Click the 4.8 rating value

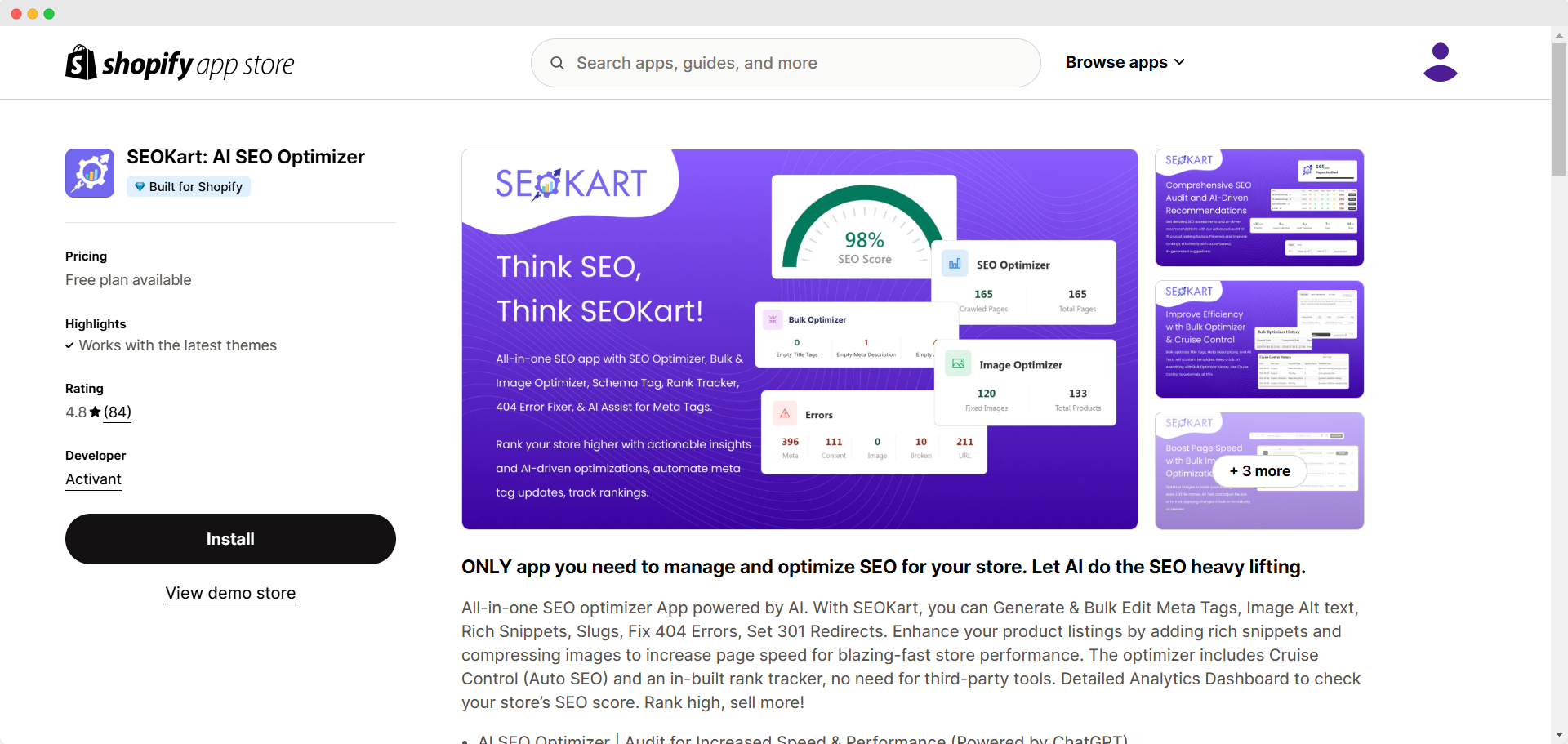click(x=76, y=412)
